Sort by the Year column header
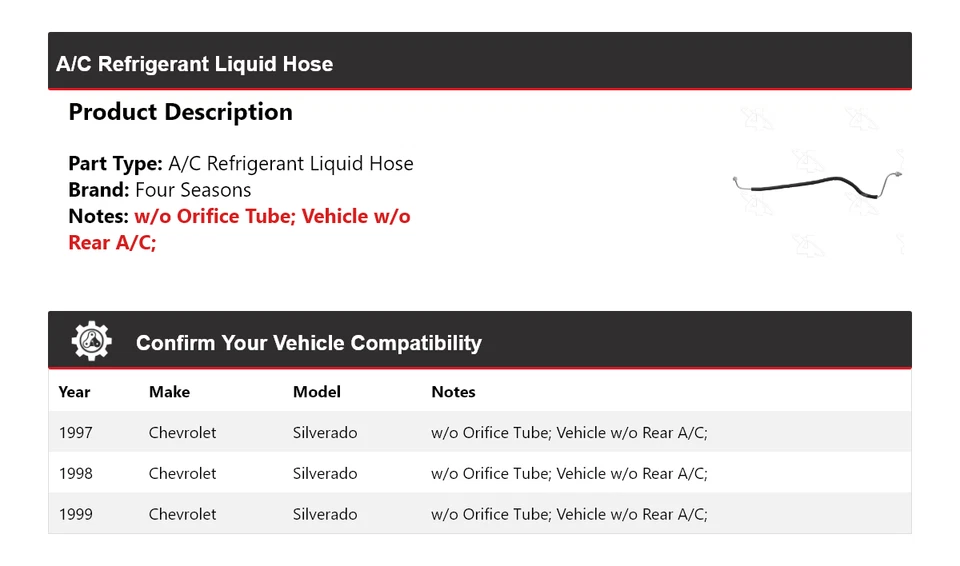This screenshot has width=960, height=566. [x=74, y=392]
